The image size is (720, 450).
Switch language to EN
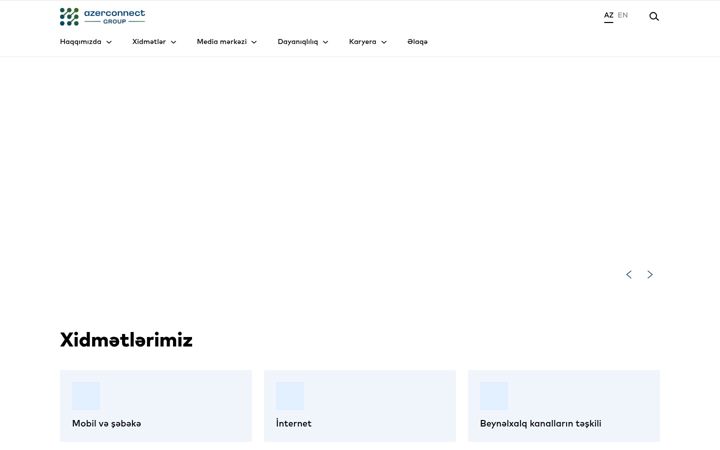pyautogui.click(x=623, y=15)
